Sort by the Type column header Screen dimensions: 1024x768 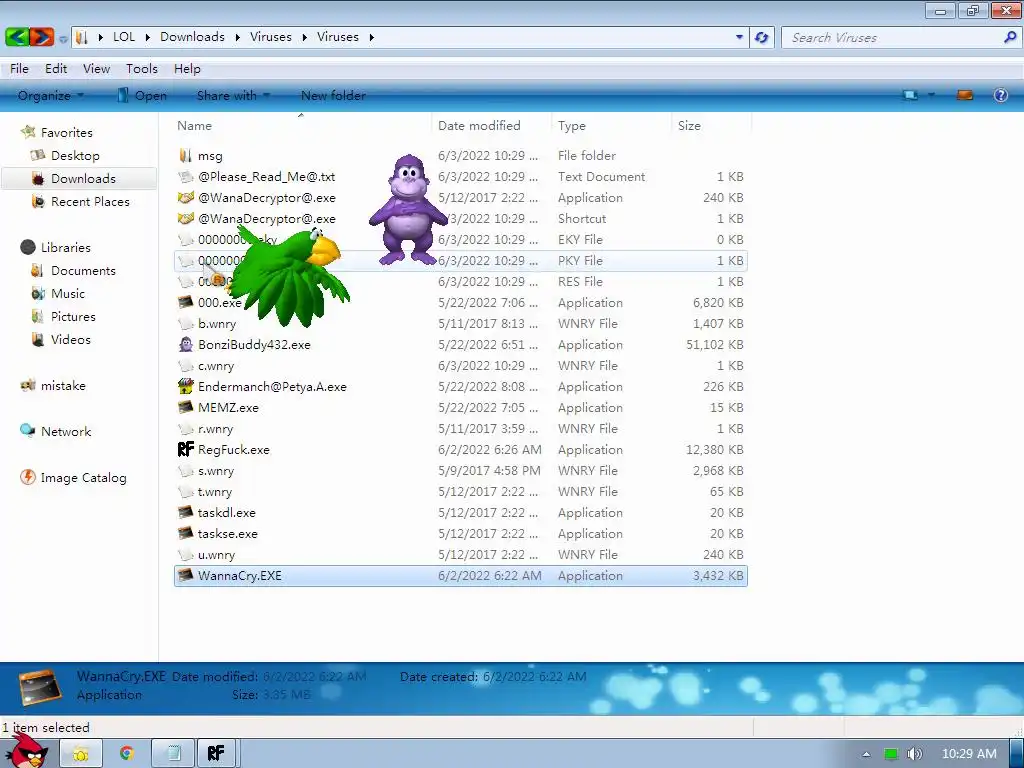point(611,125)
